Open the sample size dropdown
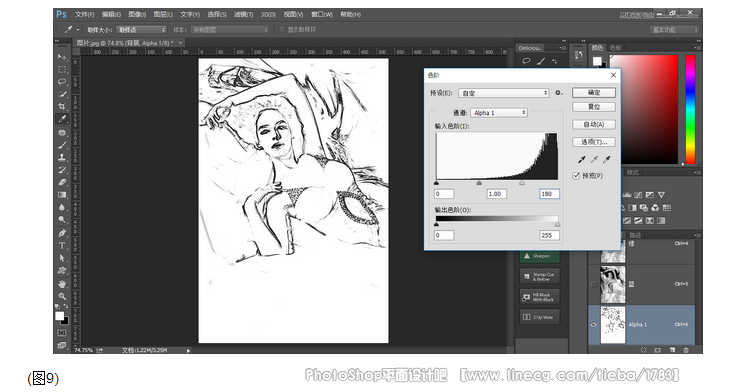Screen dimensions: 729x392 pyautogui.click(x=141, y=29)
